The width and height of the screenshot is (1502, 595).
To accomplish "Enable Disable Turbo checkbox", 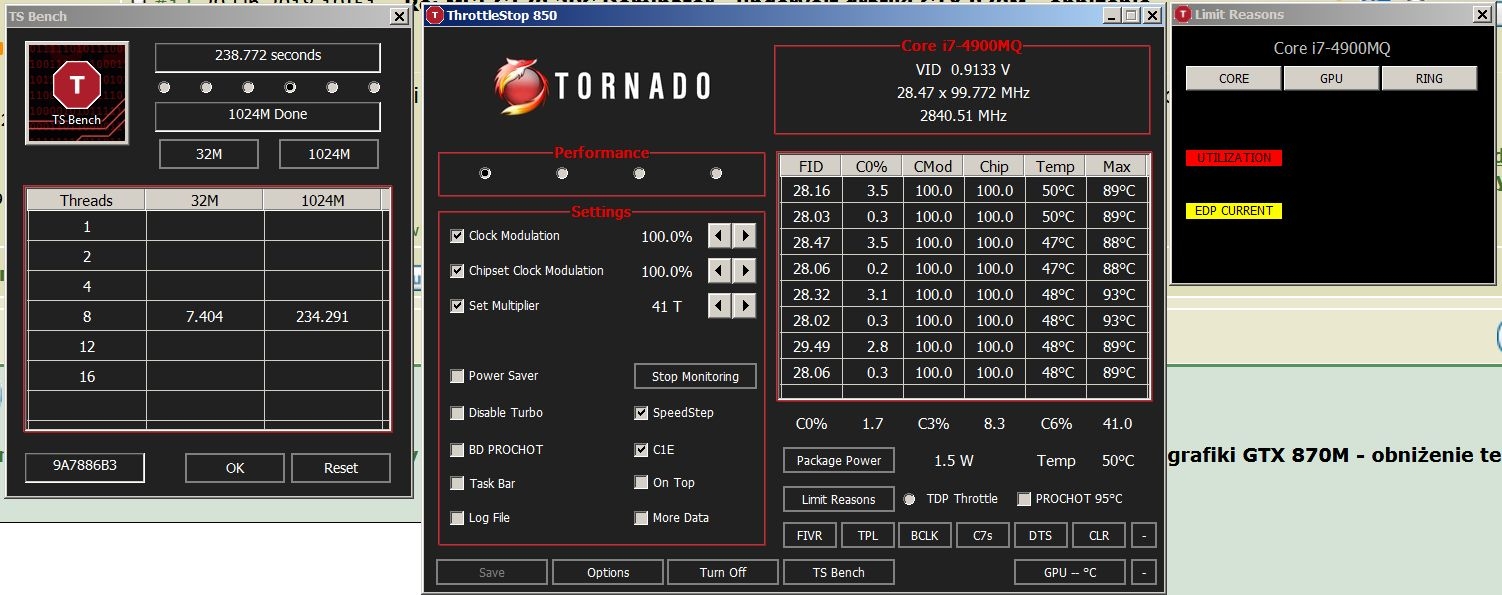I will [457, 413].
